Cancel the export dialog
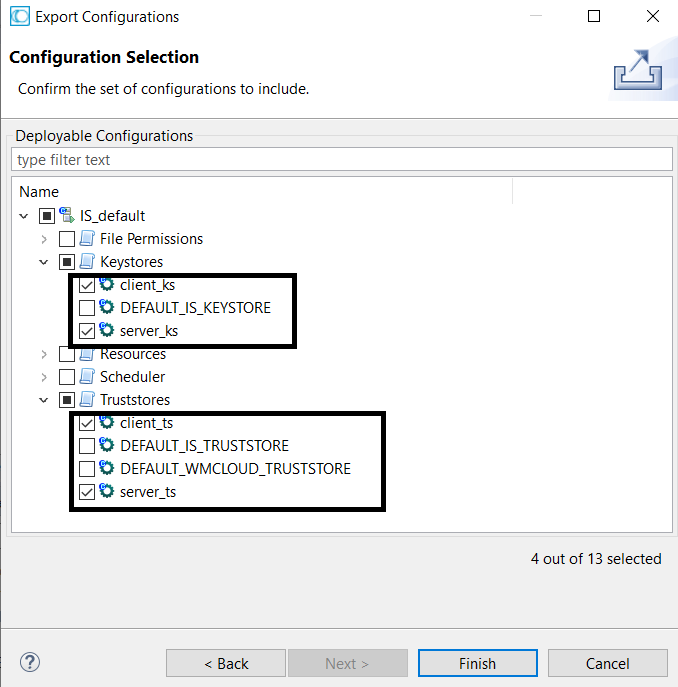Screen dimensions: 678x687 tap(607, 663)
